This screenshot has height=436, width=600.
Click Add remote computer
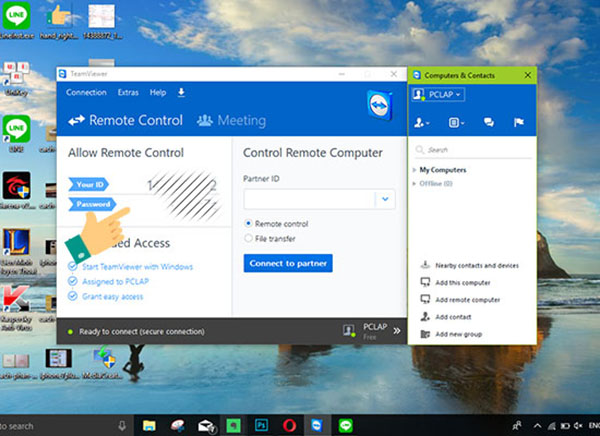pos(468,300)
